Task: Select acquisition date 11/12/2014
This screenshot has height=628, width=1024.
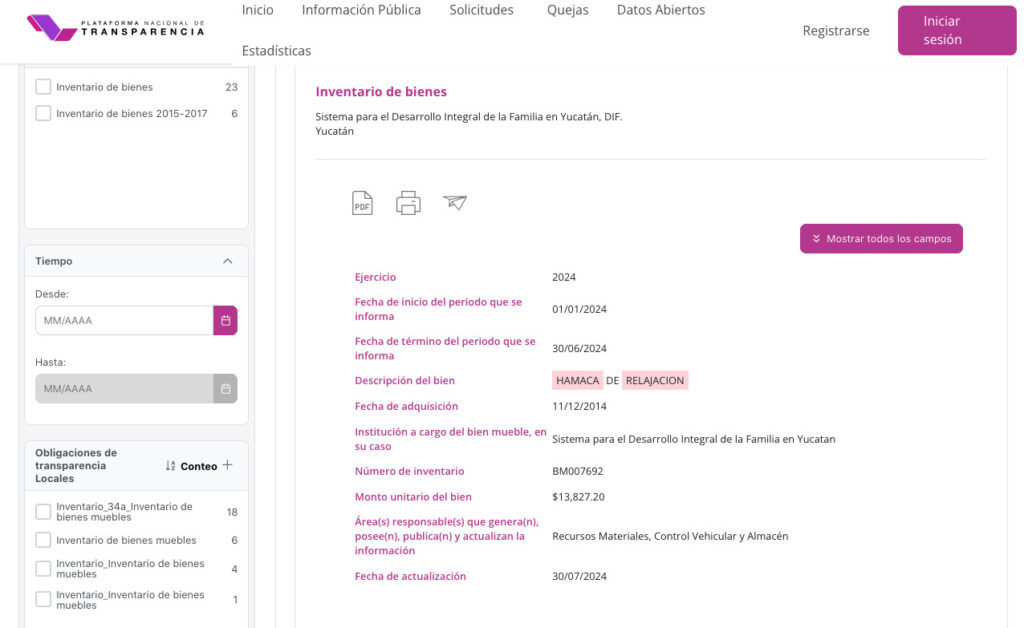Action: pos(579,406)
